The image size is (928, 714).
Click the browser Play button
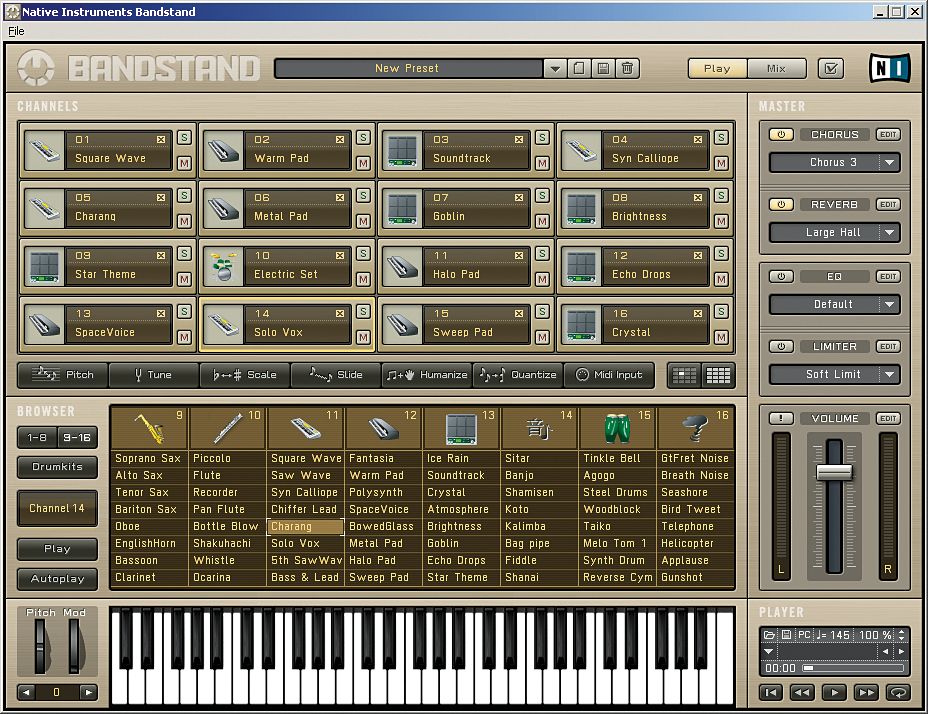click(x=57, y=549)
